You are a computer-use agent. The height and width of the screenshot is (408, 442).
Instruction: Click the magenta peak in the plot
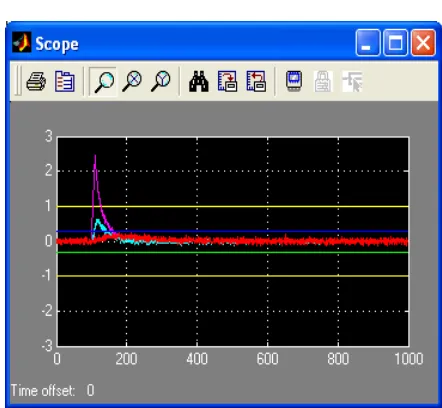coord(95,157)
